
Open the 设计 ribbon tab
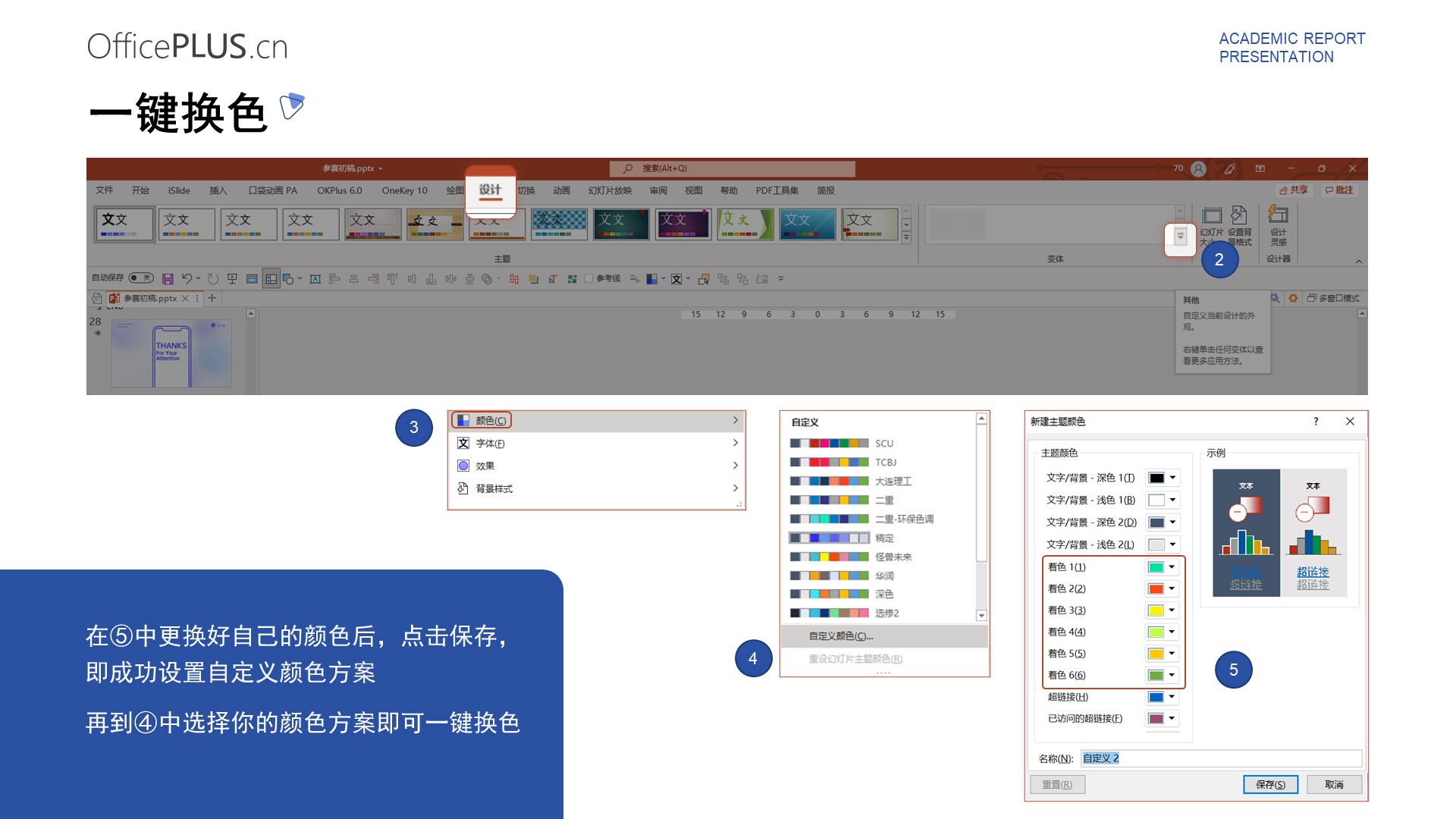[490, 190]
